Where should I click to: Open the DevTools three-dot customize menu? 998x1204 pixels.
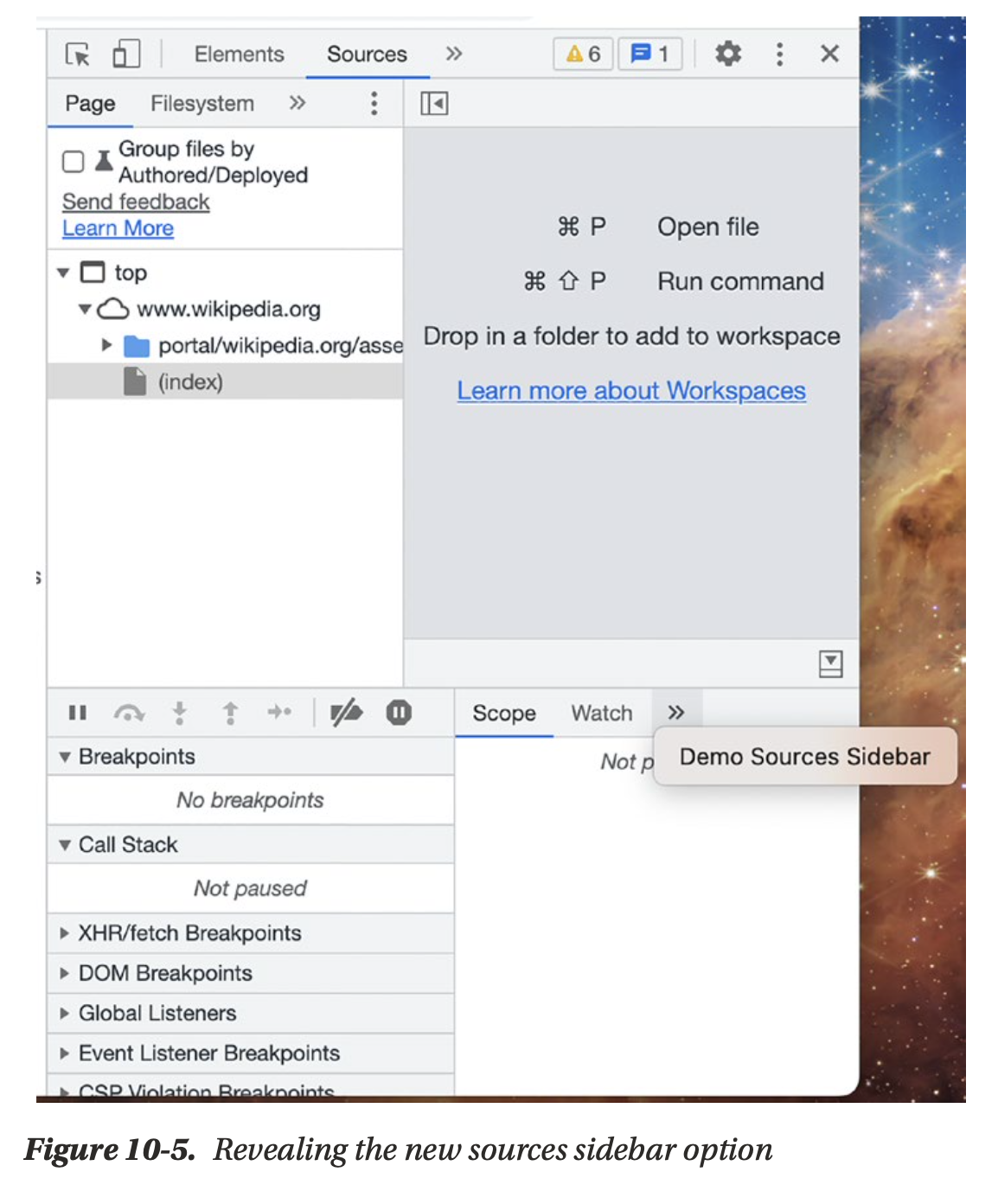point(779,54)
